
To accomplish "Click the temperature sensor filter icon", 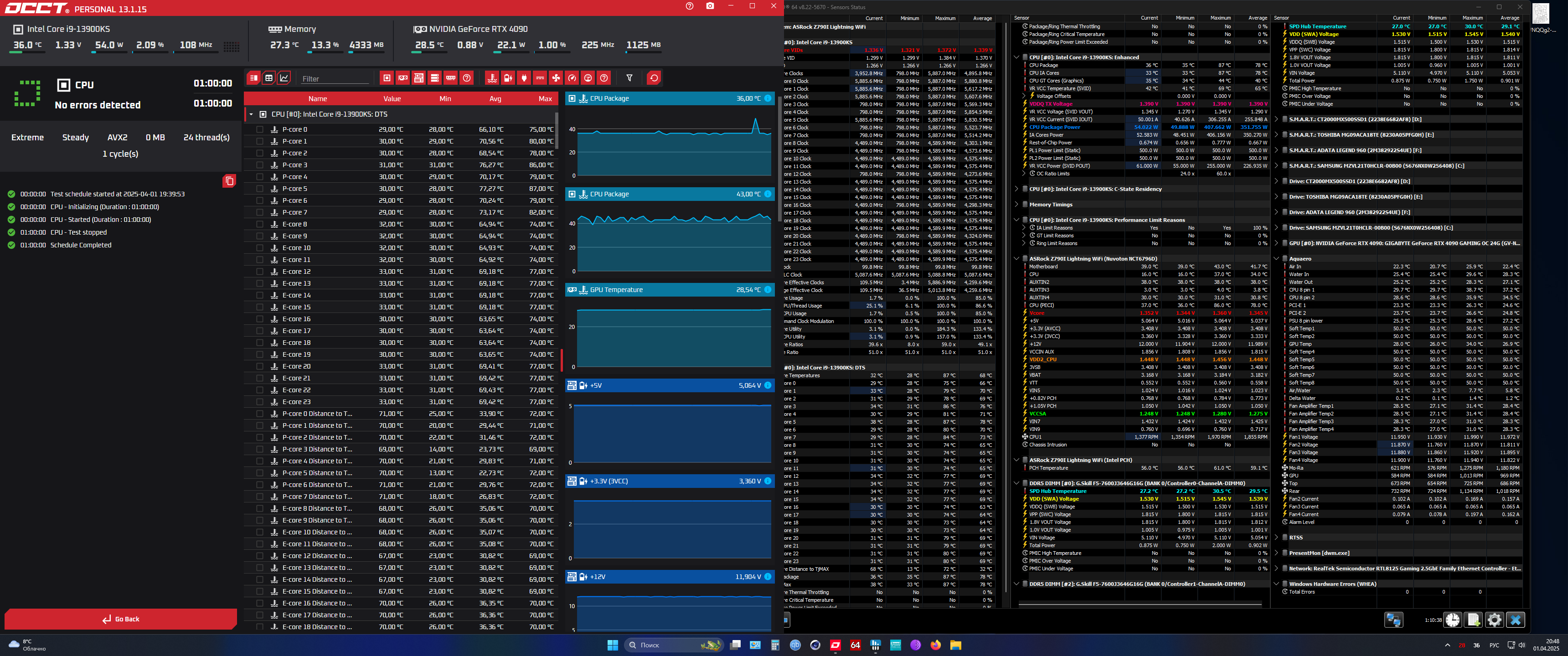I will 492,78.
